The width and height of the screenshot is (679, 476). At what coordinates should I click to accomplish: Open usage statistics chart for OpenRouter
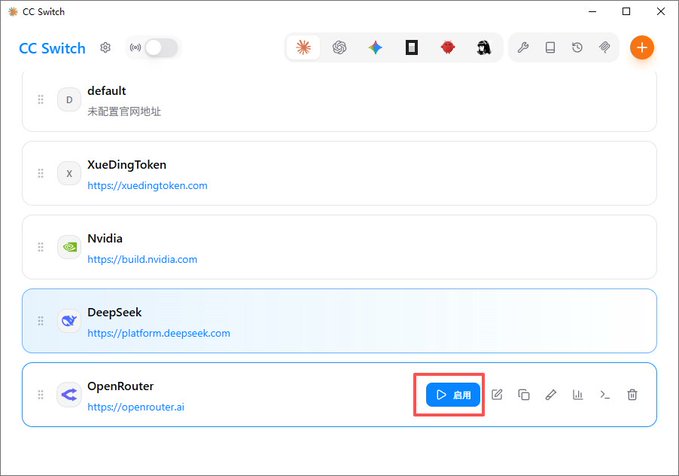[x=578, y=395]
